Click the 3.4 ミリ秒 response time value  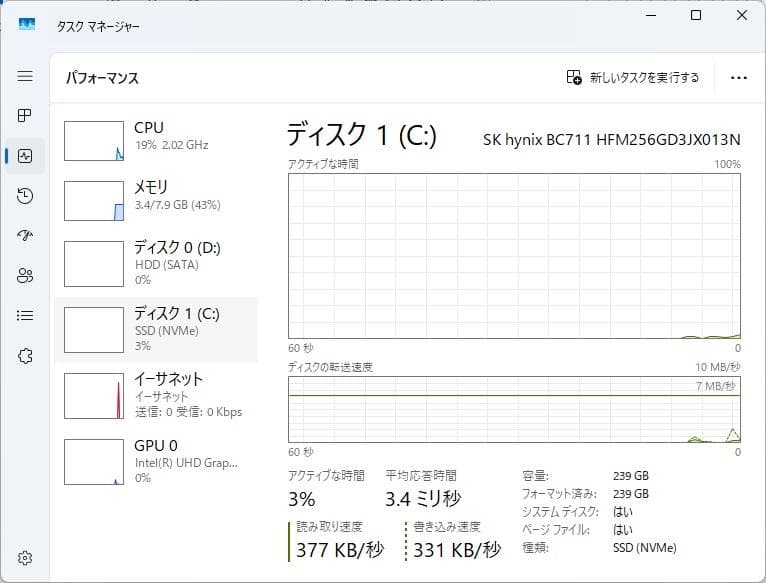click(423, 498)
